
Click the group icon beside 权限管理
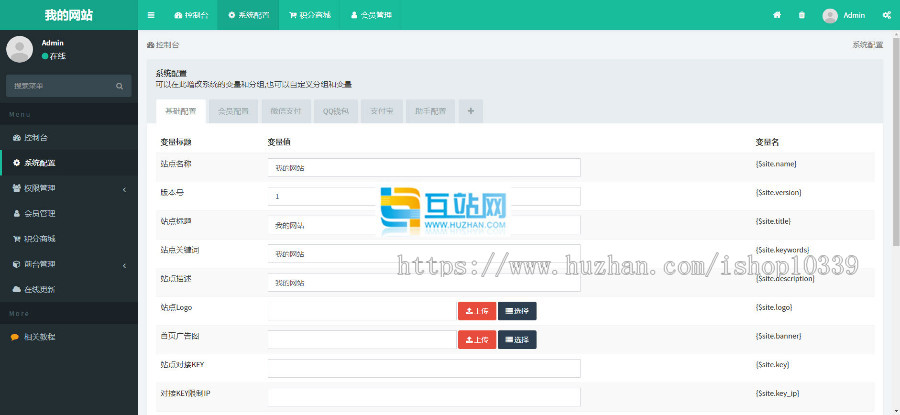click(17, 188)
